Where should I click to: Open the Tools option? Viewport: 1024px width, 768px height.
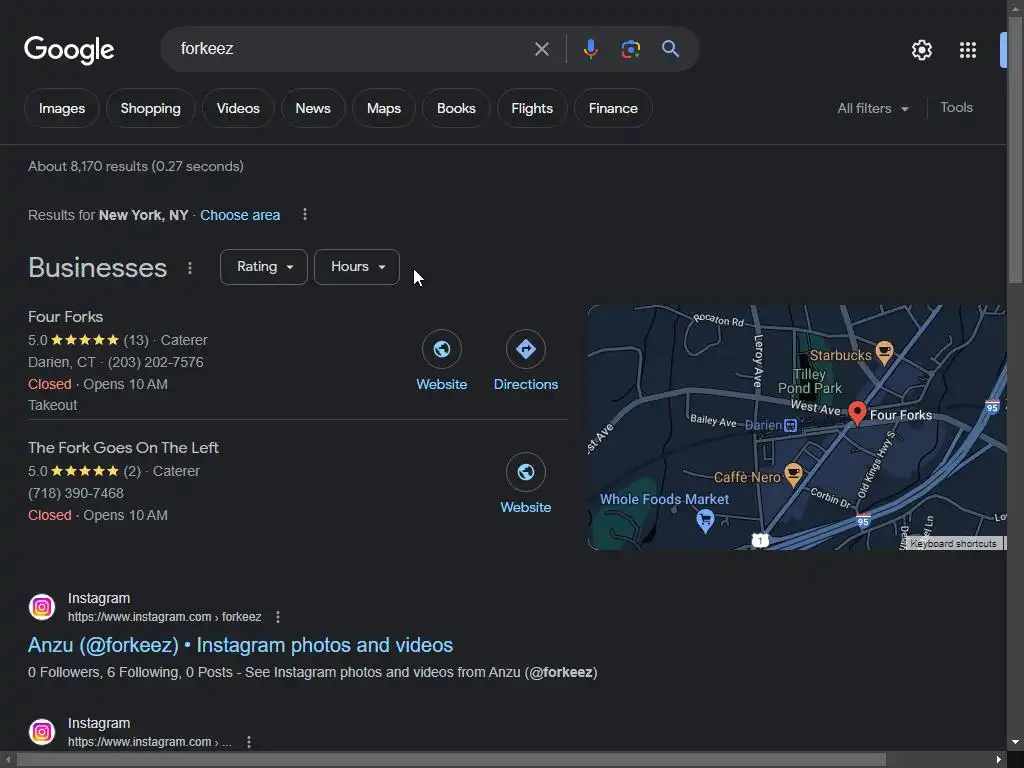956,108
